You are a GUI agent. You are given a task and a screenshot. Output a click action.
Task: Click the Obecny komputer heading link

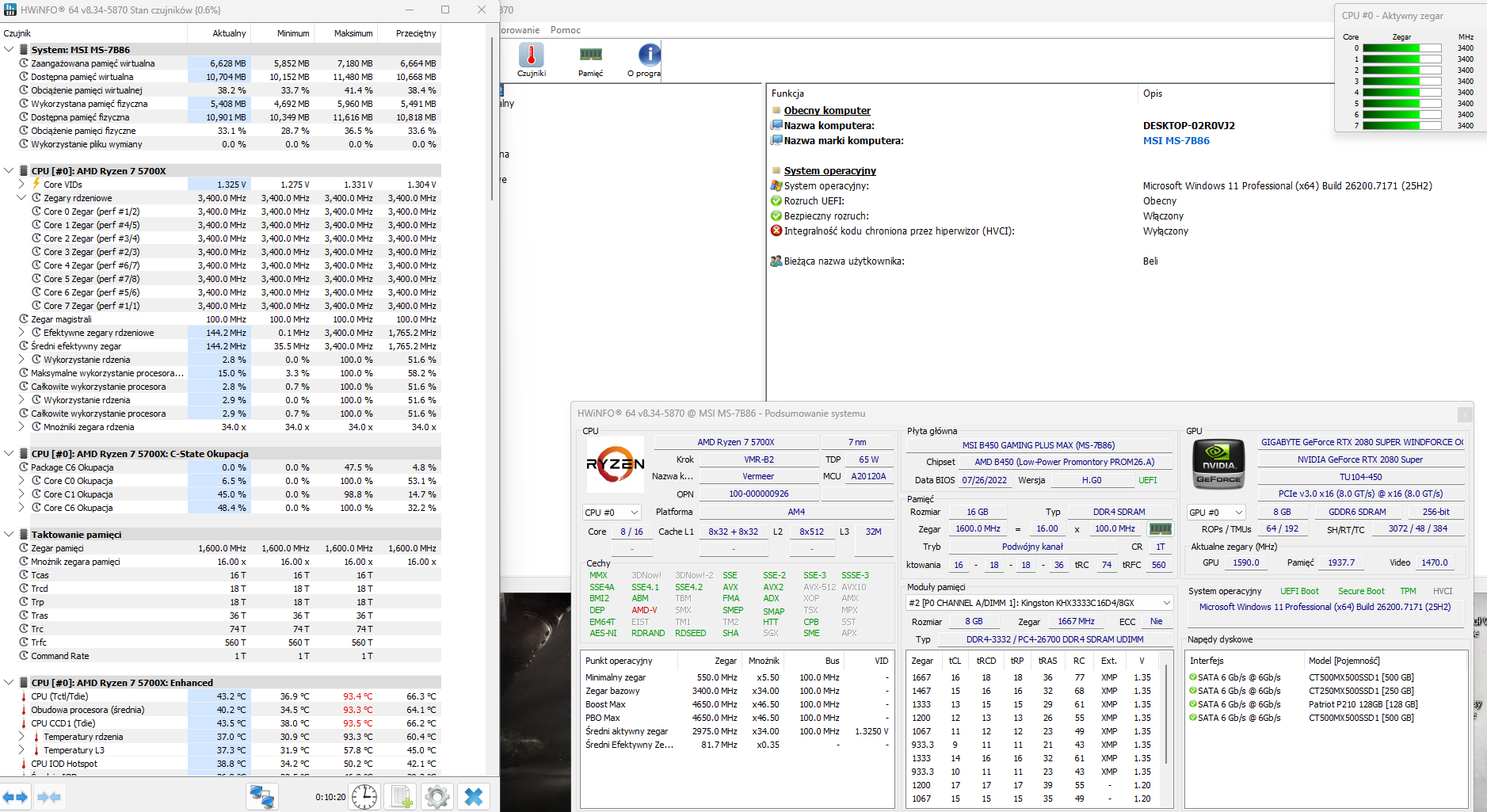[827, 111]
